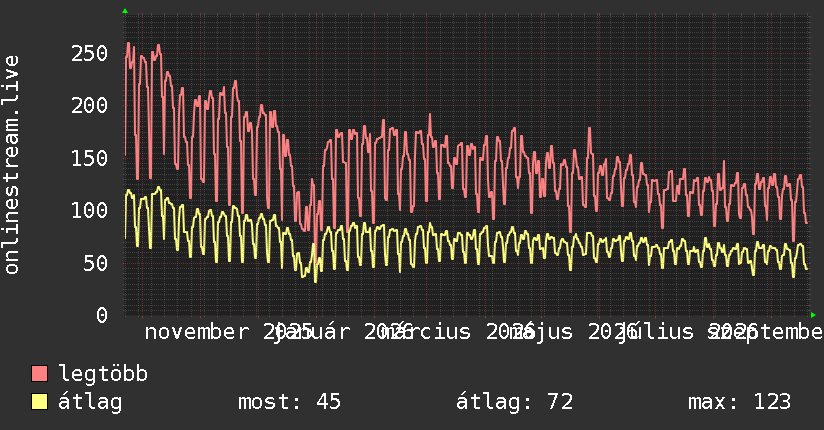Screen dimensions: 824x430
Task: Click the november x-axis label
Action: 197,332
